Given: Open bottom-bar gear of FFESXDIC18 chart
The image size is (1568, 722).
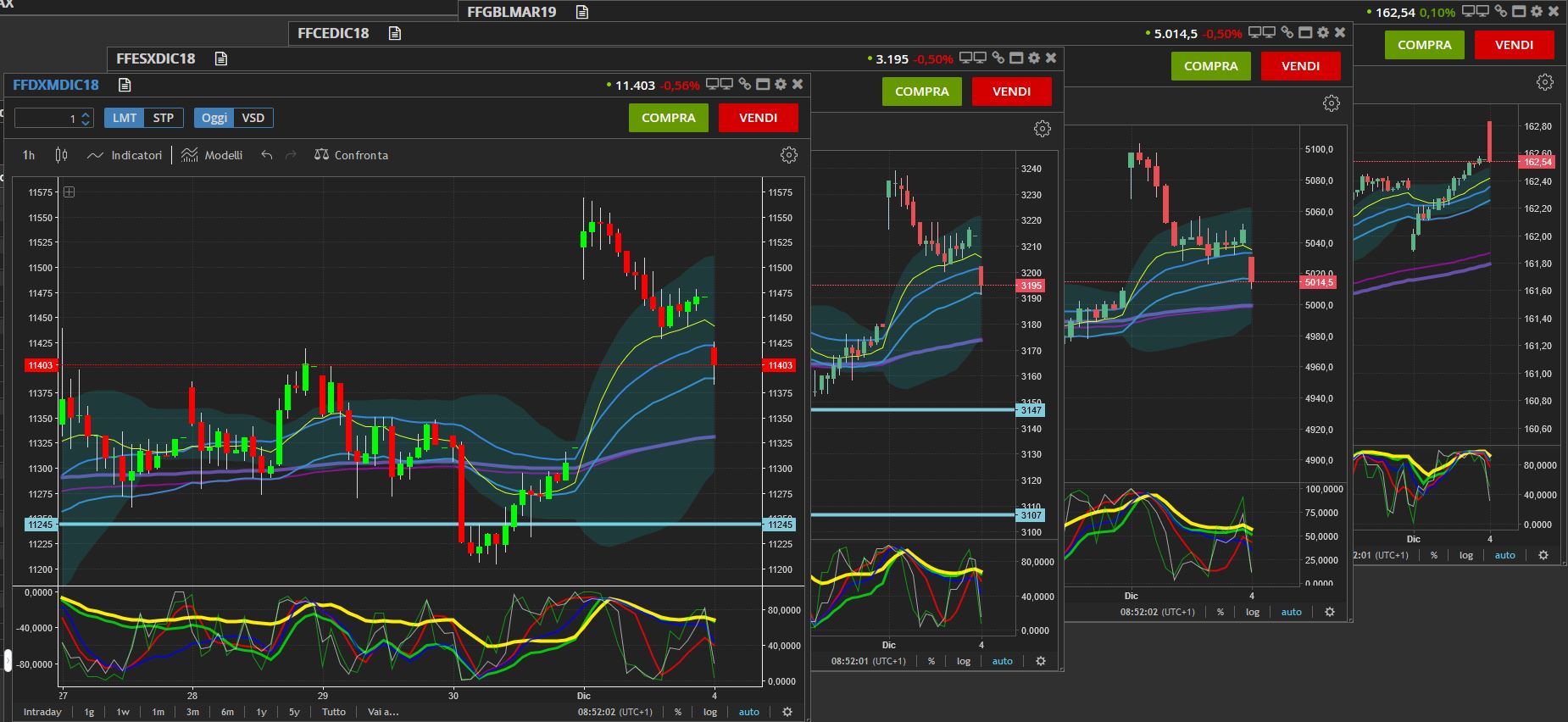Looking at the screenshot, I should coord(1041,661).
